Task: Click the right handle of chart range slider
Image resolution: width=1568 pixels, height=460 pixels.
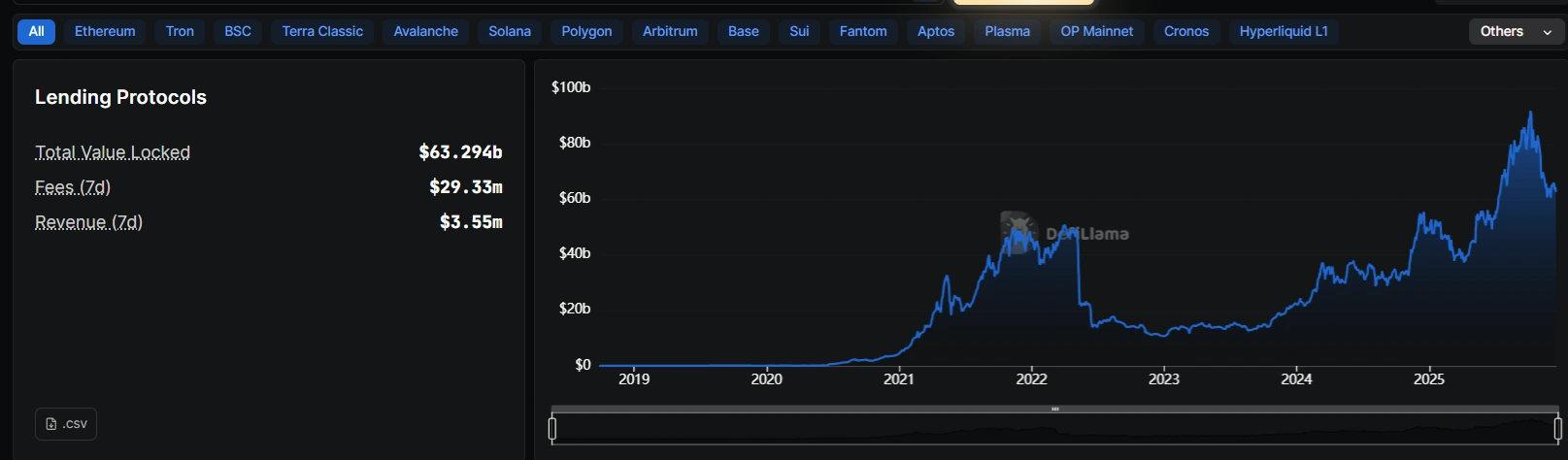Action: (1557, 428)
